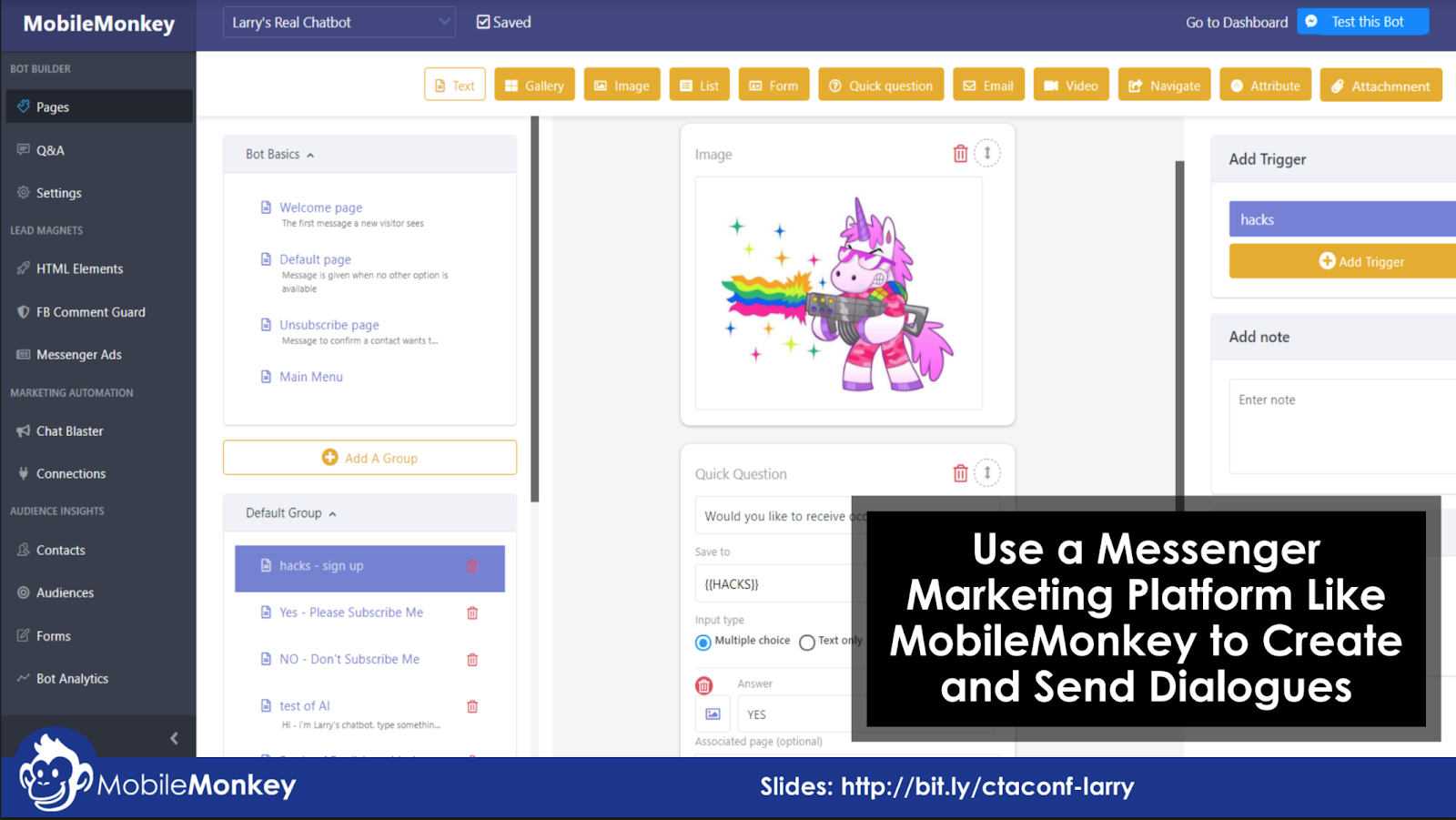The image size is (1456, 820).
Task: Open the Larry's Real Chatbot dropdown
Action: (339, 22)
